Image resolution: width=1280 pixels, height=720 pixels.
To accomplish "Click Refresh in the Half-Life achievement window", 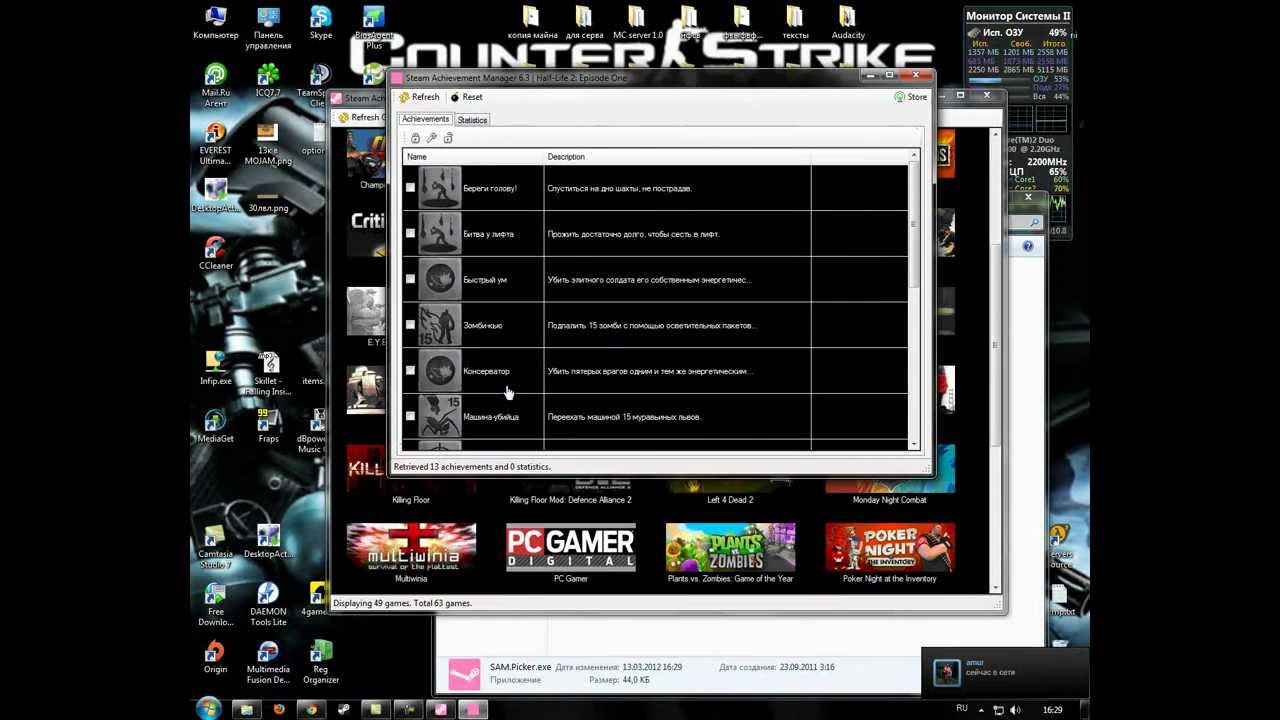I will point(419,97).
